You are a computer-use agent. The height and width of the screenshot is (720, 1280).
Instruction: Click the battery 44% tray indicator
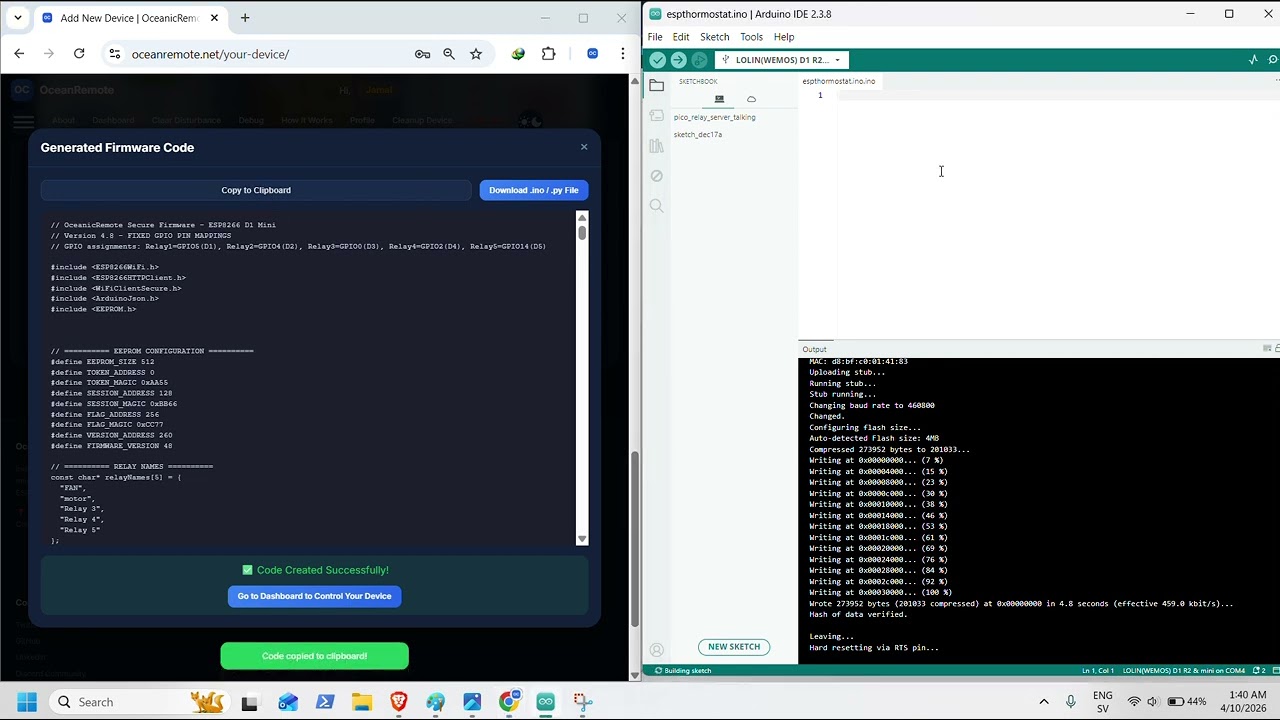(x=1187, y=702)
